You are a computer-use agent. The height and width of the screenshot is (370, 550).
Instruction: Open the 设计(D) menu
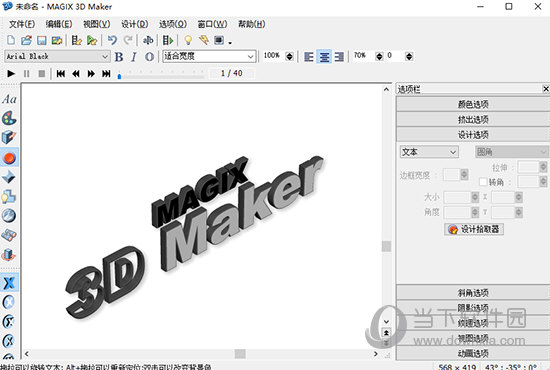tap(134, 24)
